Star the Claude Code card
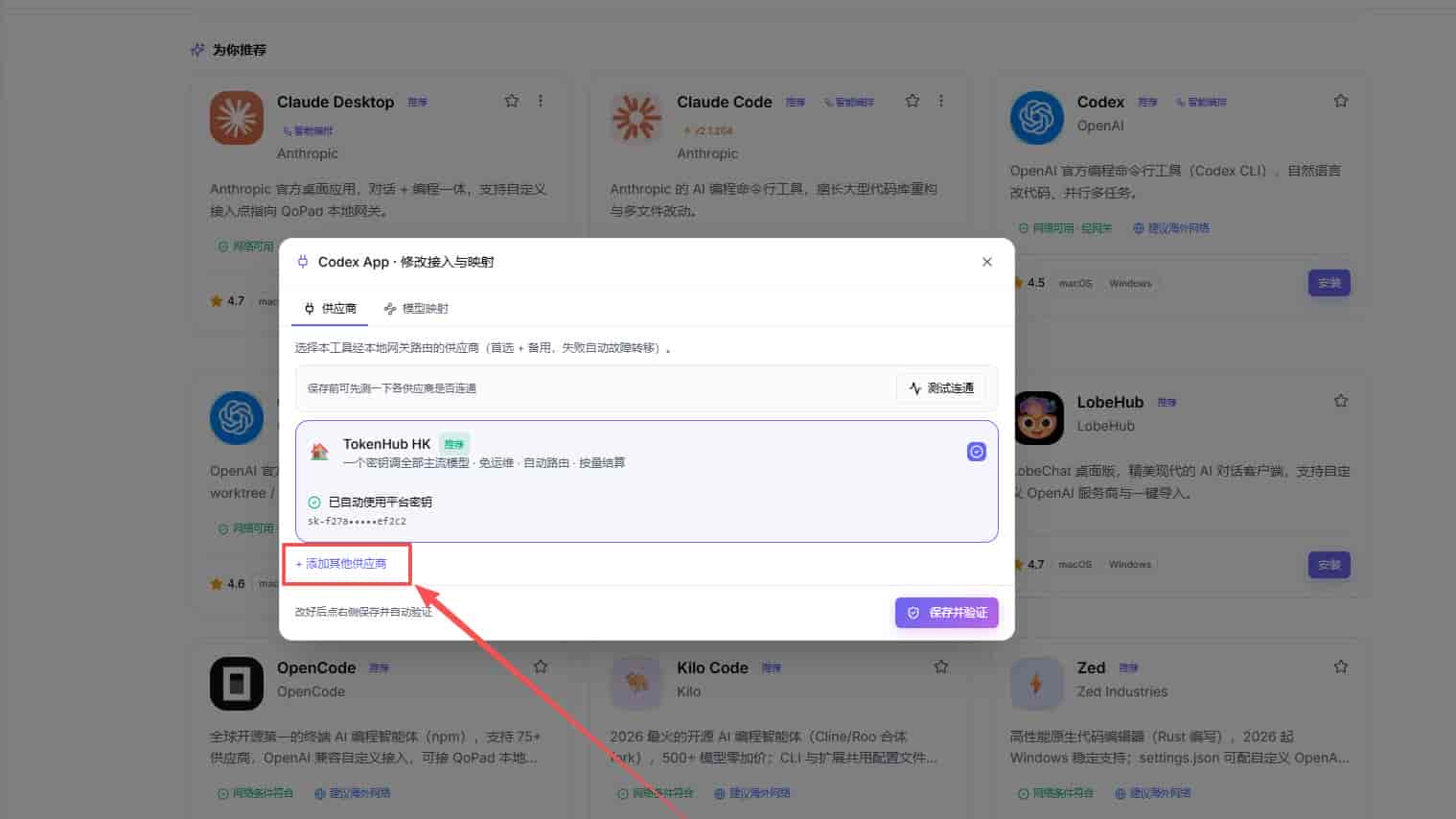The height and width of the screenshot is (819, 1456). pos(913,101)
